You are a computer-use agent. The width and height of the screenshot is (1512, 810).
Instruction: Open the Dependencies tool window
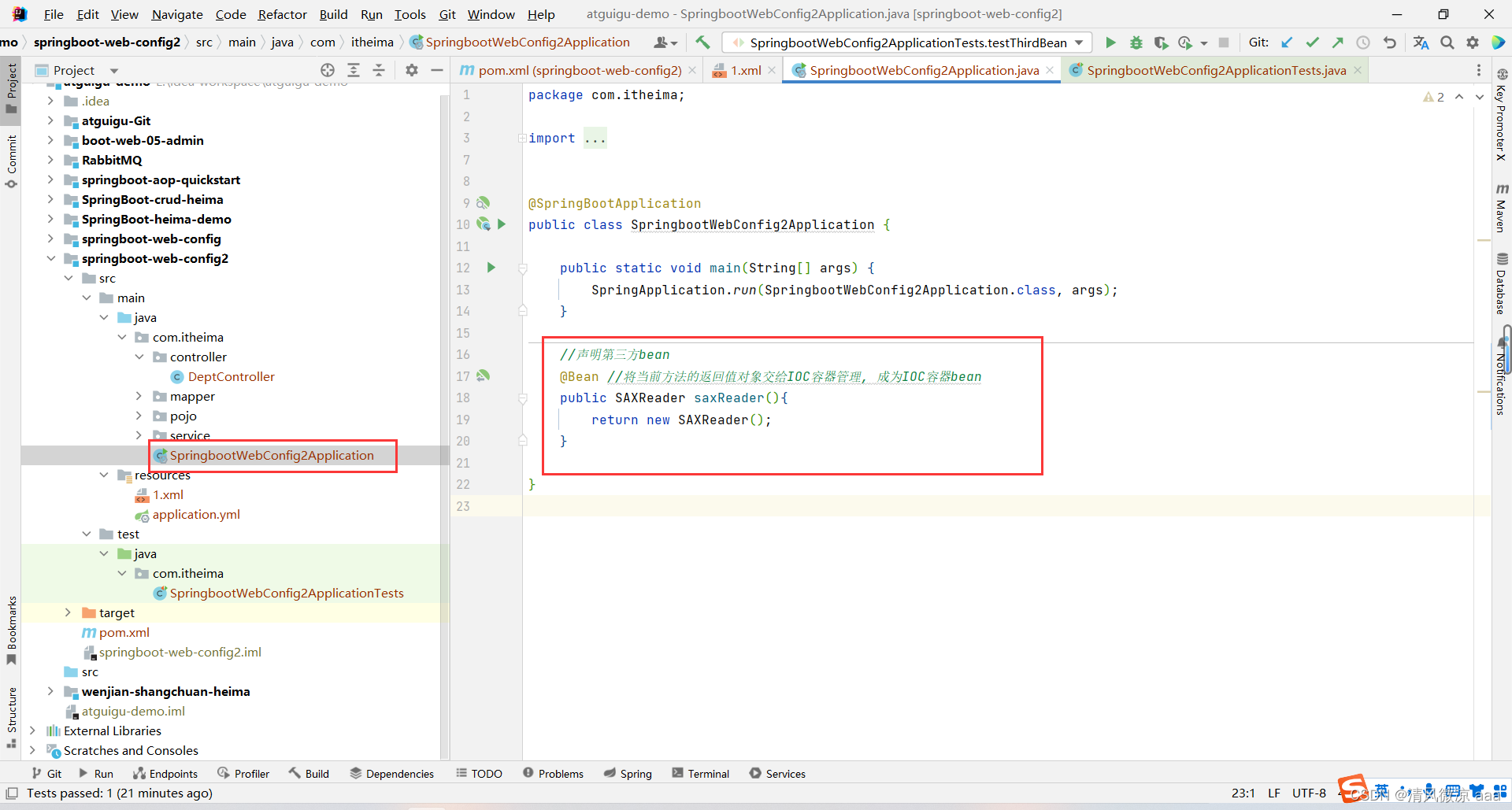tap(391, 774)
